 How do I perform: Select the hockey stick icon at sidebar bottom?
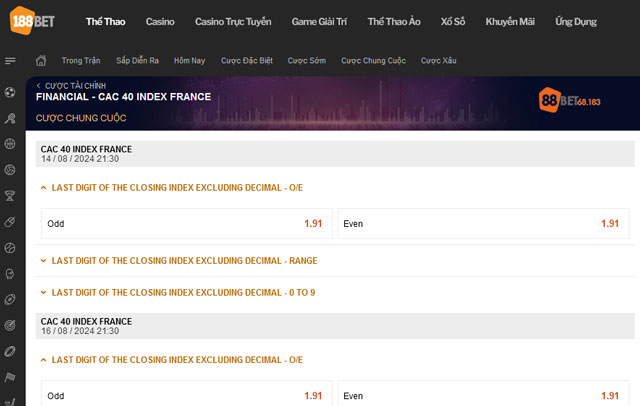(x=10, y=402)
